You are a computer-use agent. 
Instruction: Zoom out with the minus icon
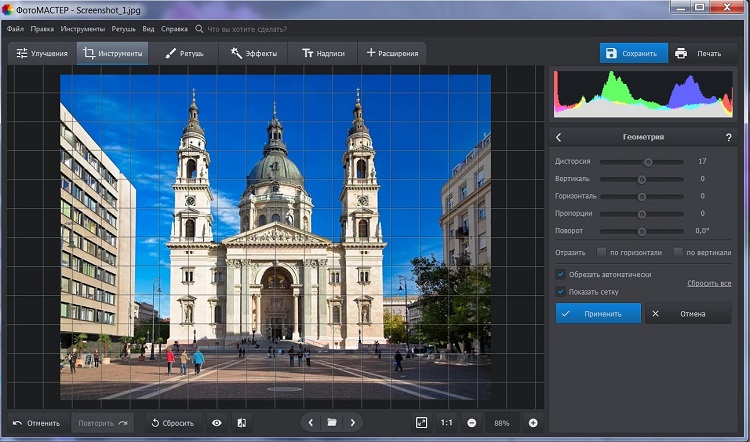pos(472,423)
